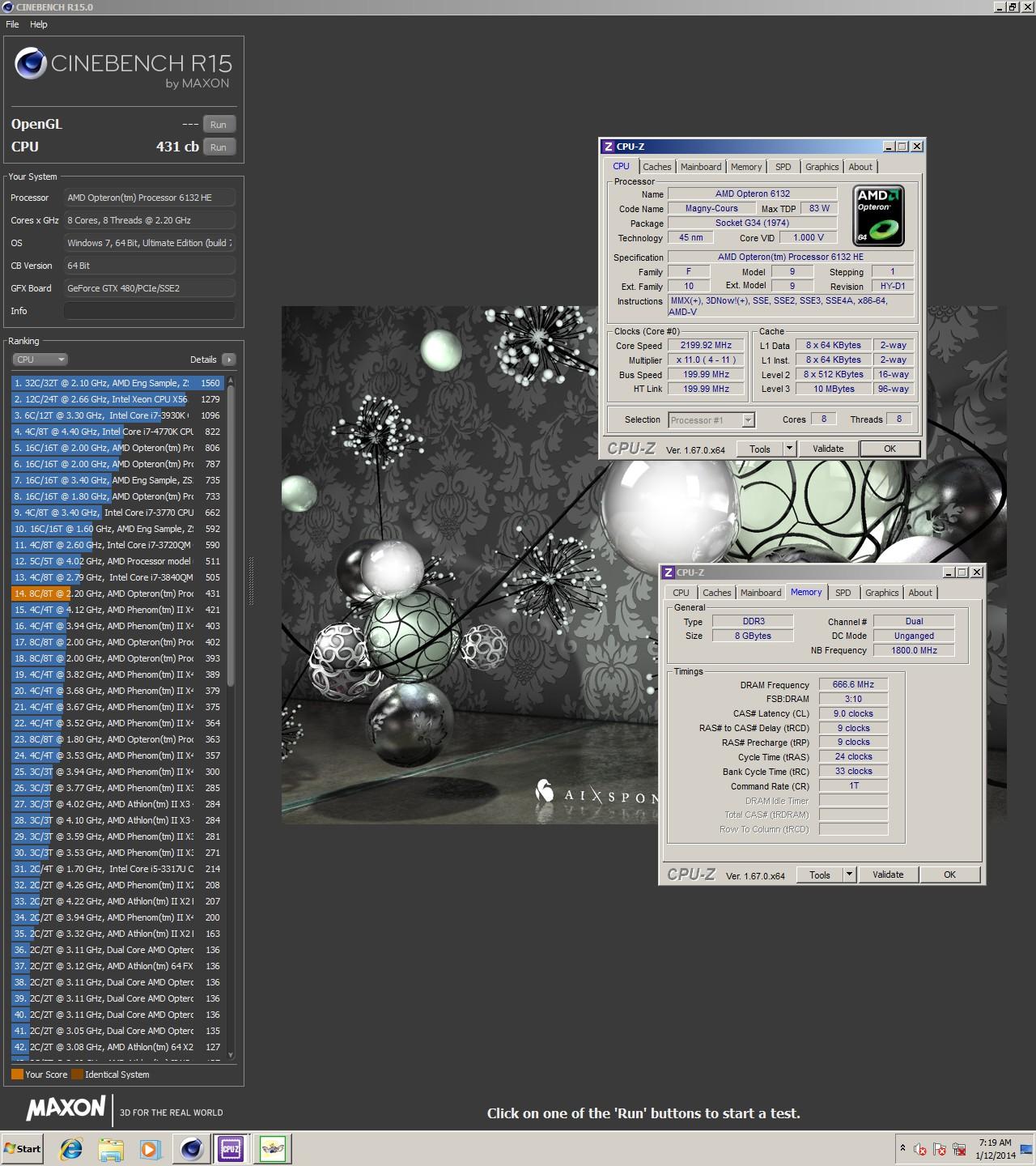Click the MAXON logo at bottom
The image size is (1036, 1166).
pyautogui.click(x=66, y=1109)
